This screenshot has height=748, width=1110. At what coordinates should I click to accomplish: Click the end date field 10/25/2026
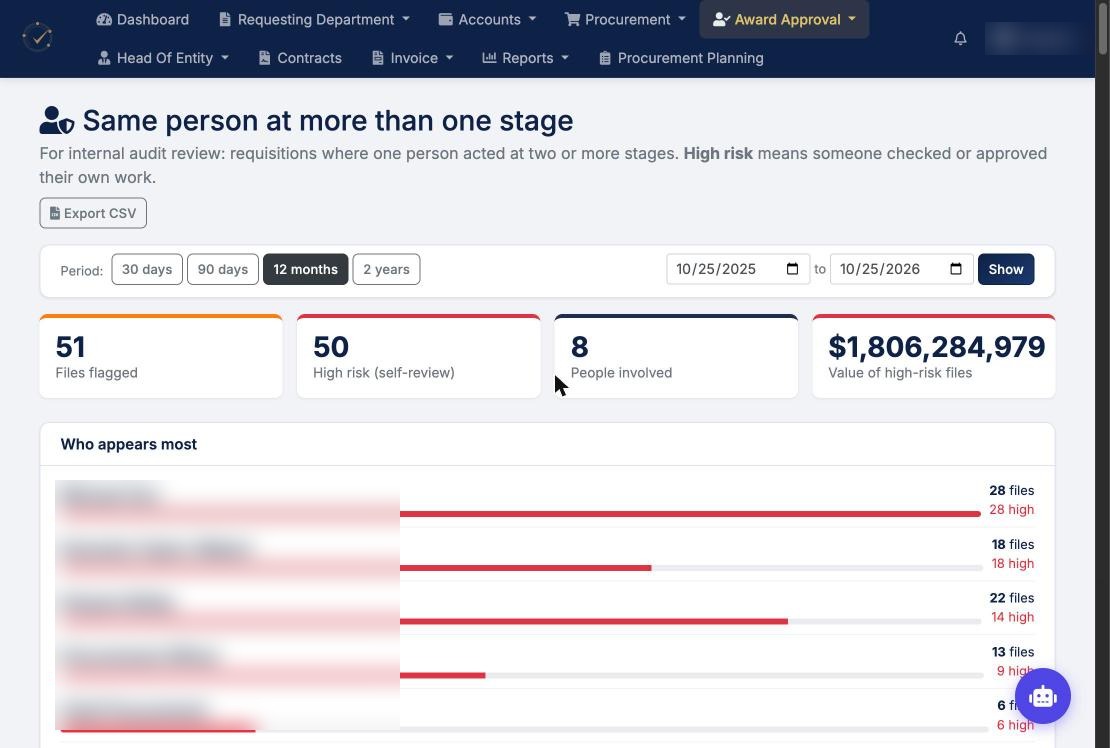(x=901, y=269)
